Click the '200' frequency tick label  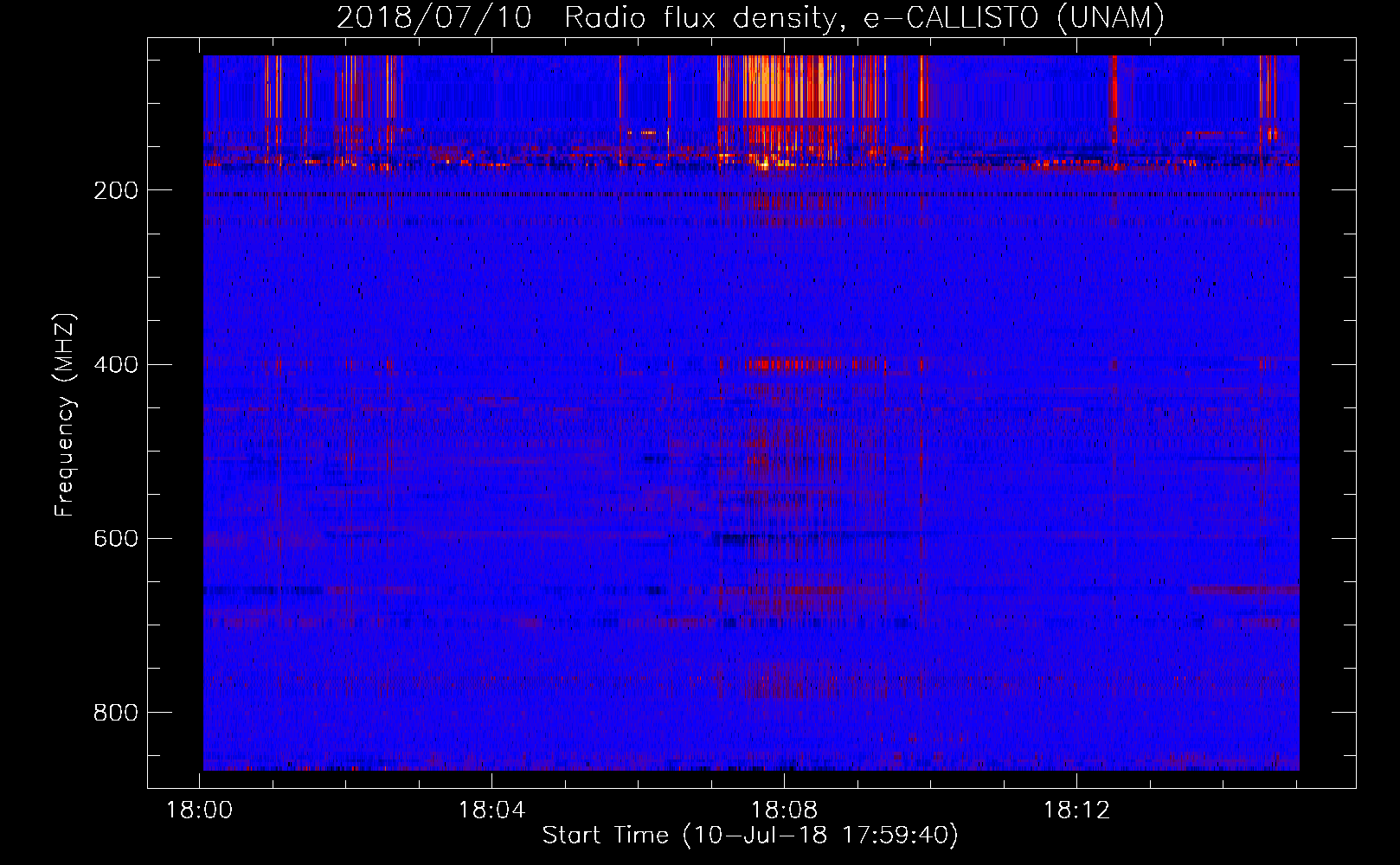[x=116, y=191]
